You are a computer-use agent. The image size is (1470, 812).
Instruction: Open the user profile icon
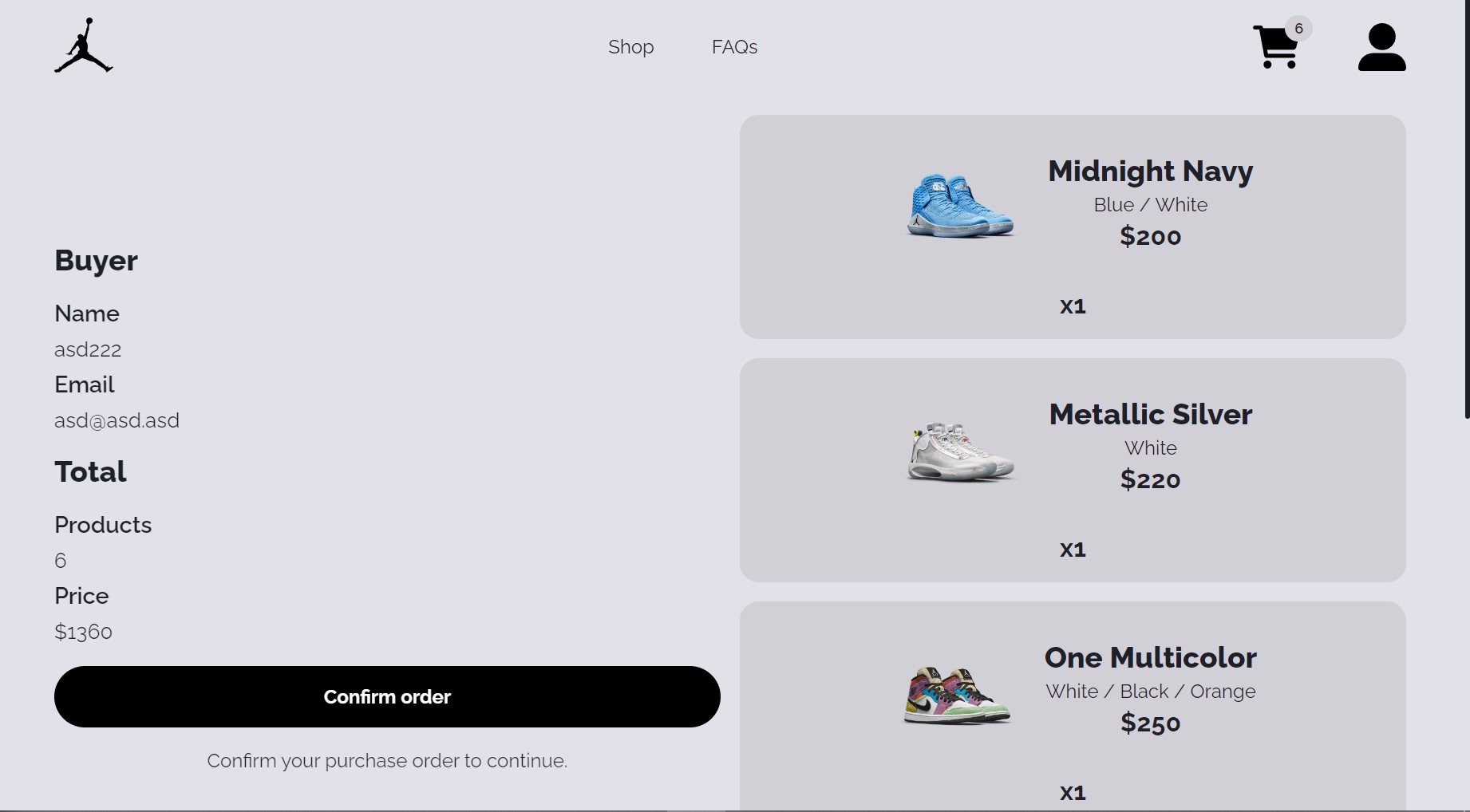click(1381, 47)
